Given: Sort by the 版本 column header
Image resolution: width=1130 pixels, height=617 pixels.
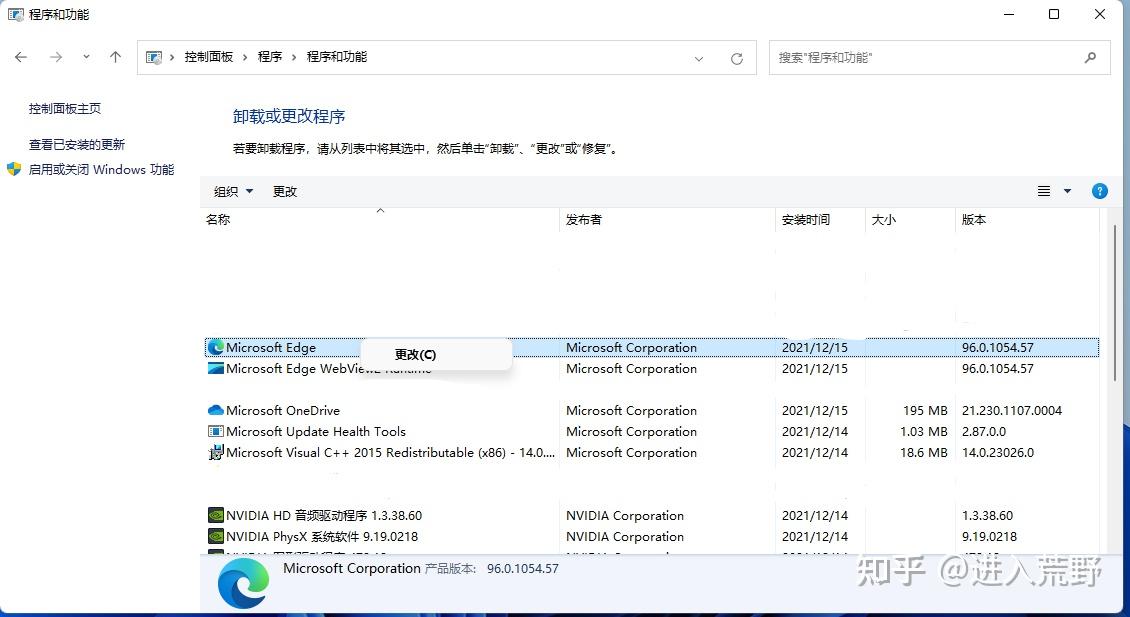Looking at the screenshot, I should [x=1028, y=220].
